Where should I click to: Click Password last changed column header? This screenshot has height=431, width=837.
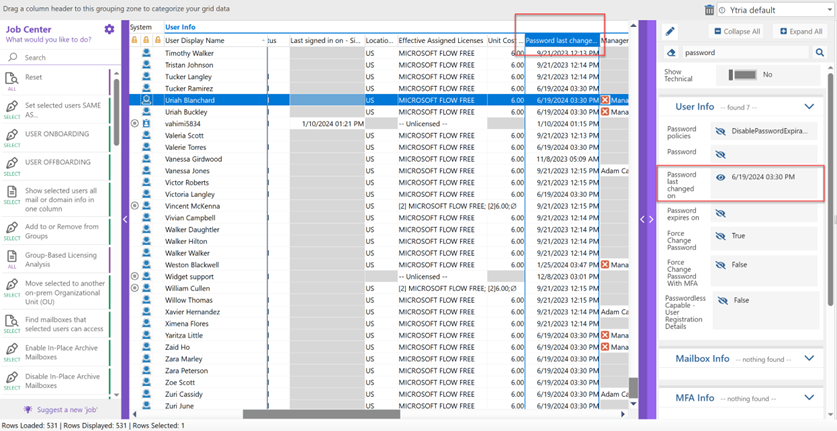point(562,41)
